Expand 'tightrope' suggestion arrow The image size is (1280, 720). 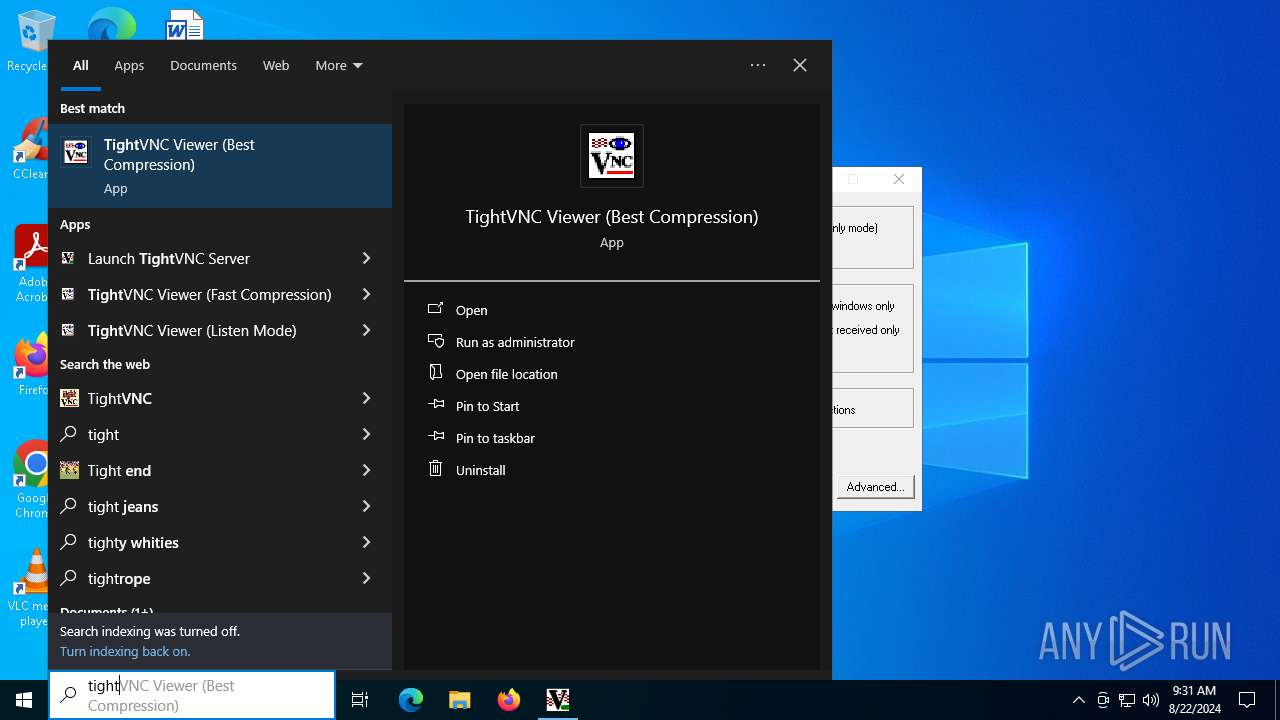pyautogui.click(x=366, y=578)
